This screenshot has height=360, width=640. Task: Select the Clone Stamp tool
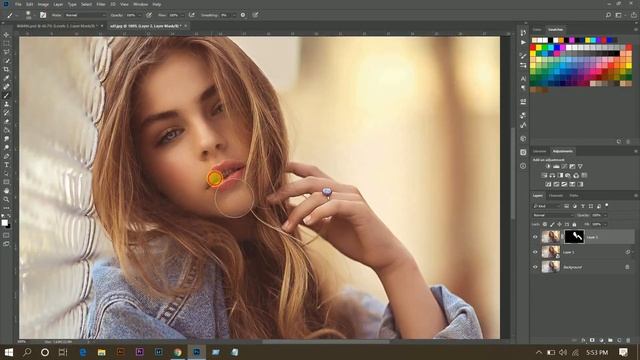tap(7, 104)
